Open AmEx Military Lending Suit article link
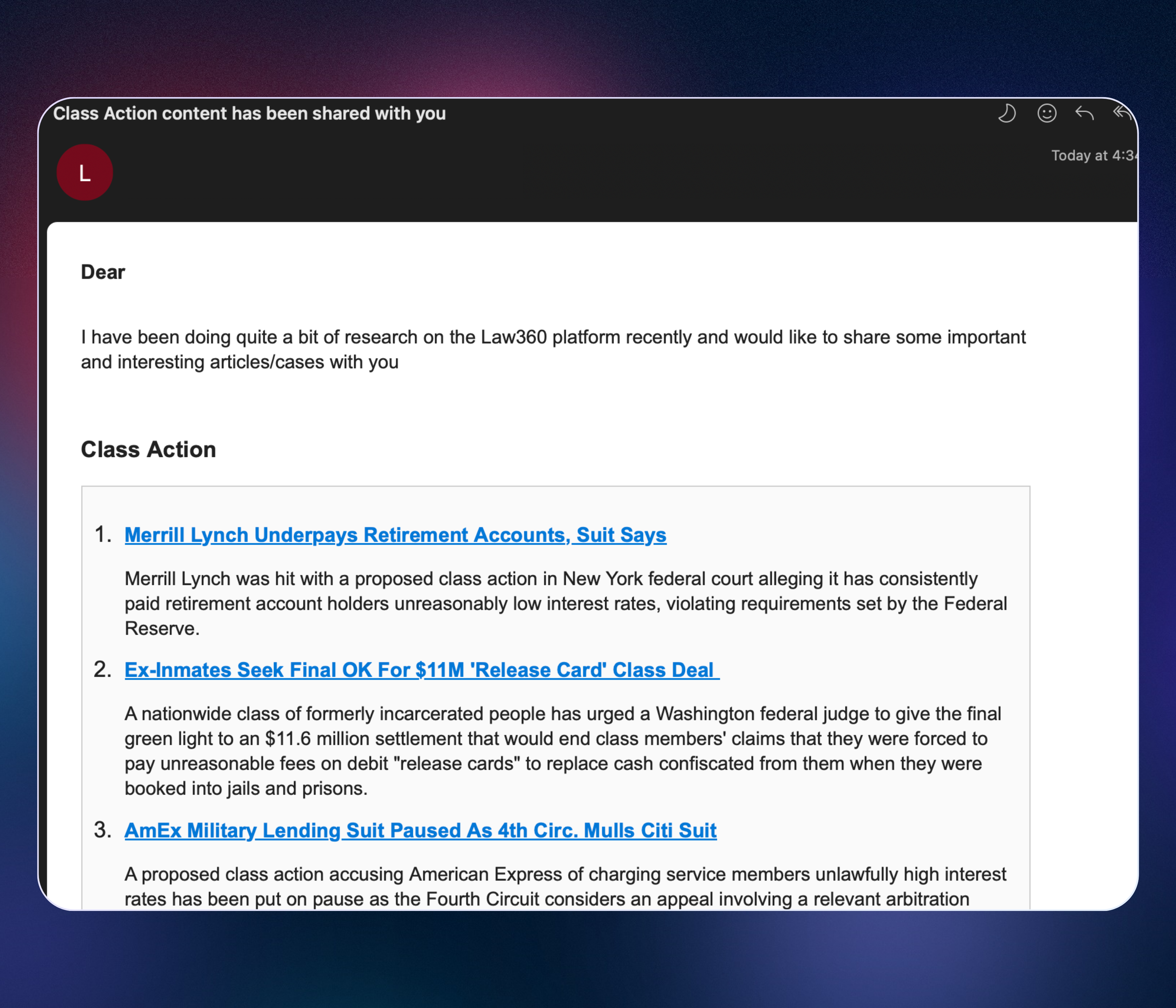The width and height of the screenshot is (1176, 1008). (x=421, y=831)
